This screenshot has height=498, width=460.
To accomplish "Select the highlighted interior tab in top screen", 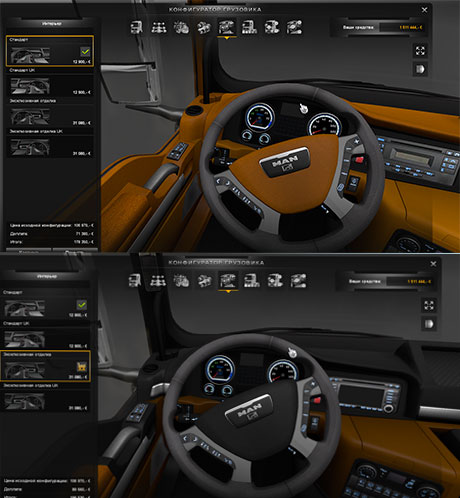I will tap(227, 27).
